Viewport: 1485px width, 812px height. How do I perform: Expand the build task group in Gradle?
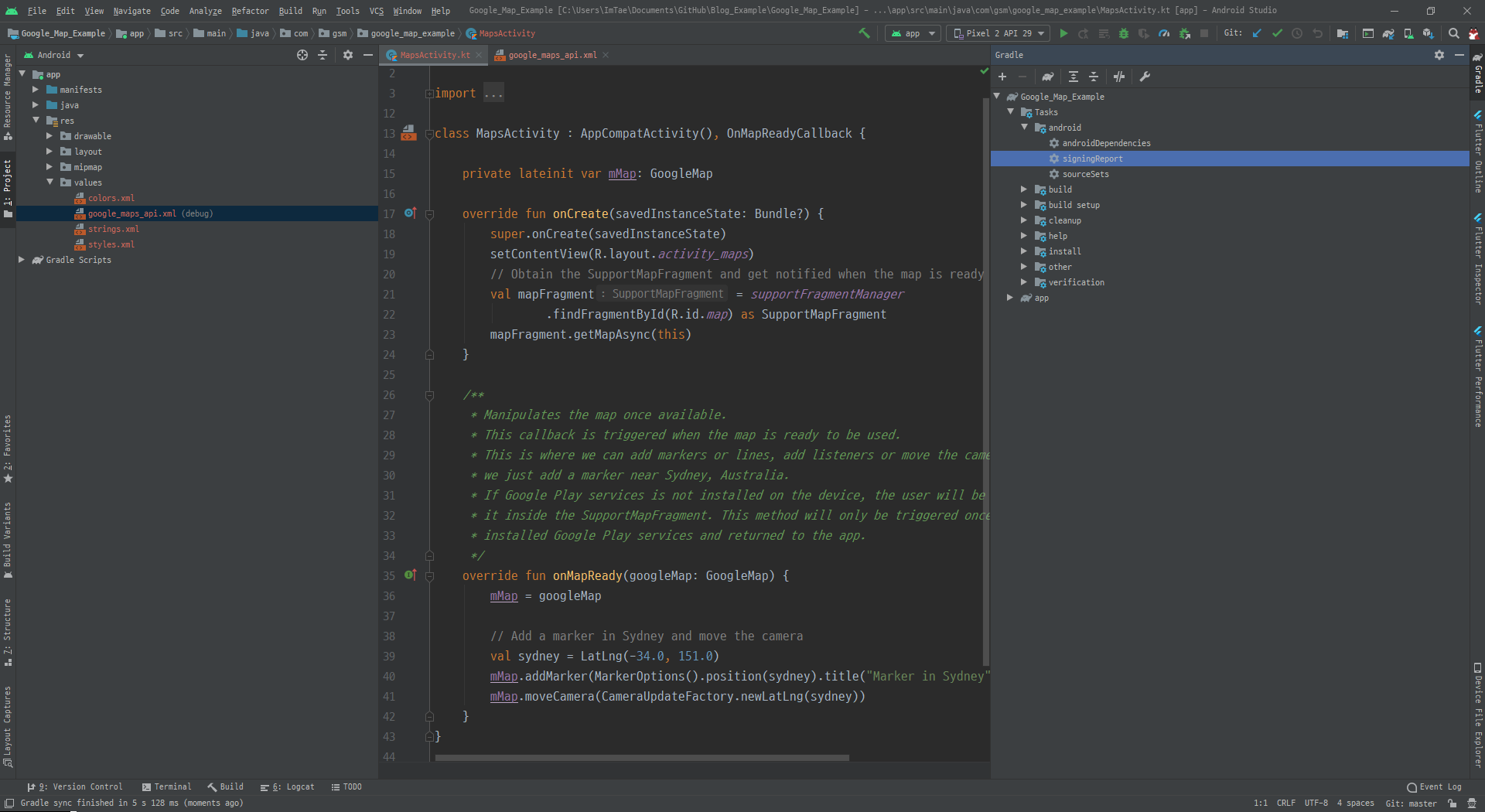1024,189
